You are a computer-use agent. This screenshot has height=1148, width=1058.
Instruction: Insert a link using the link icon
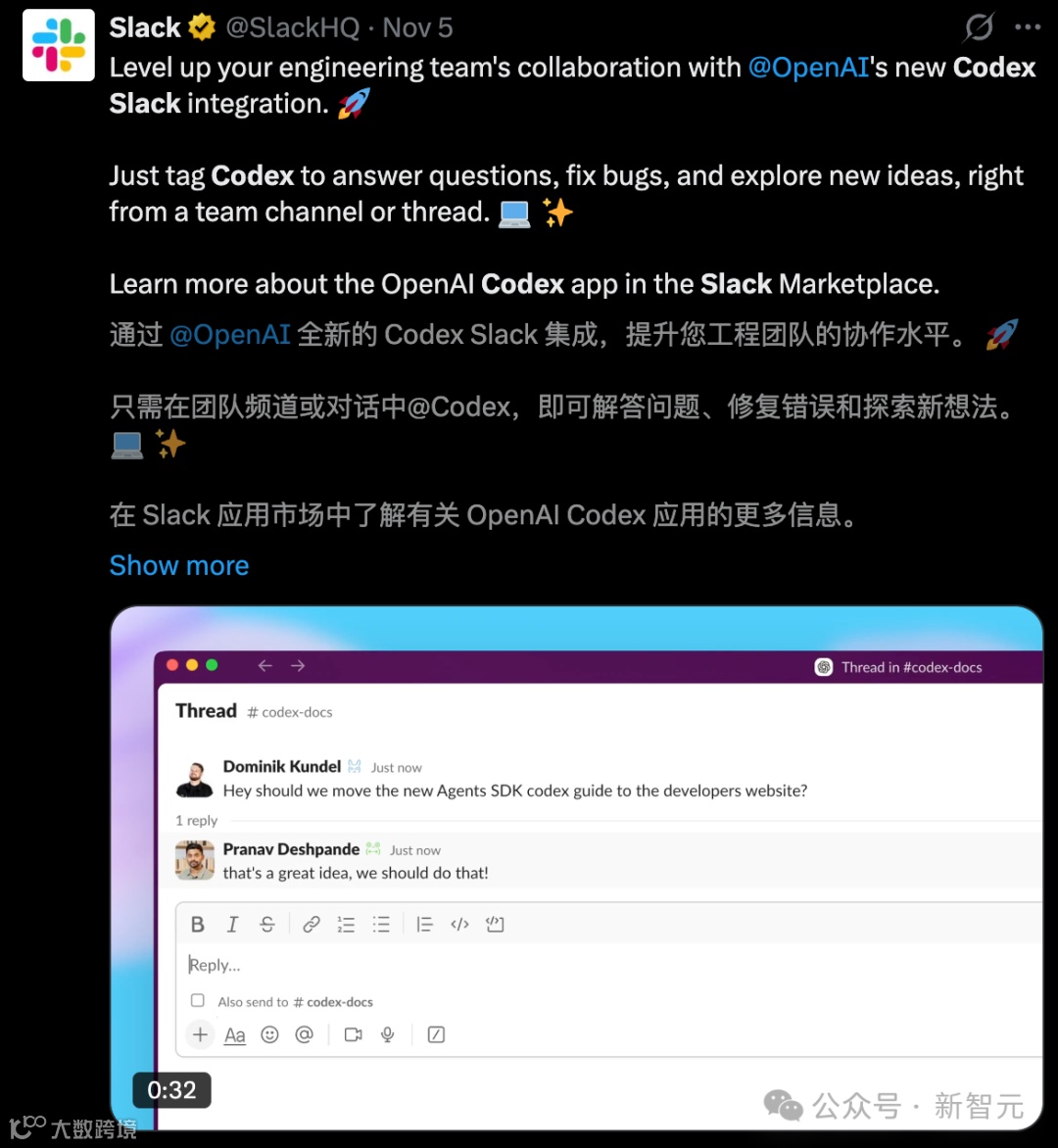pyautogui.click(x=312, y=924)
